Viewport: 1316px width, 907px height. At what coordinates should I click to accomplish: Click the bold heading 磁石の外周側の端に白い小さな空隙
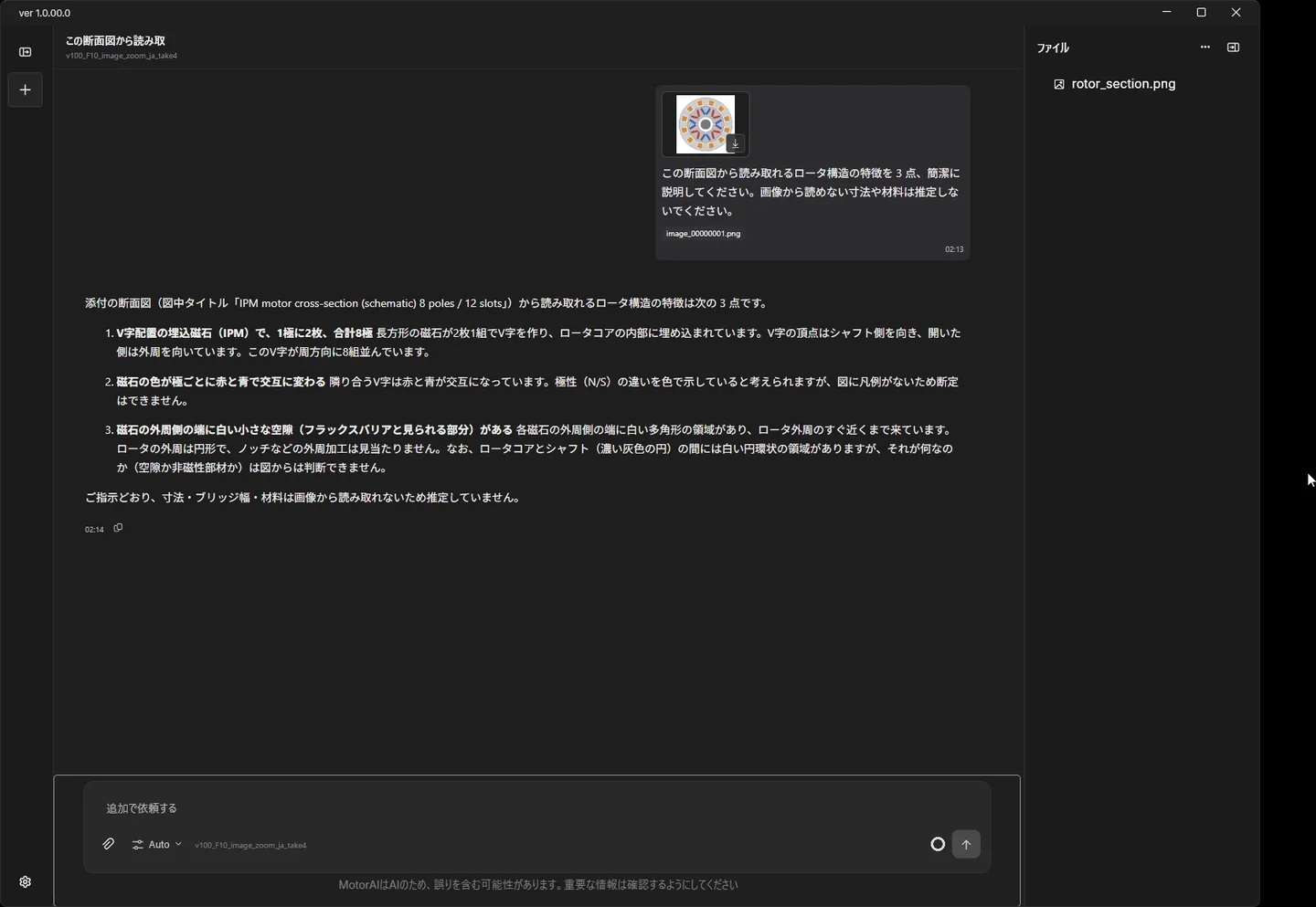coord(314,430)
